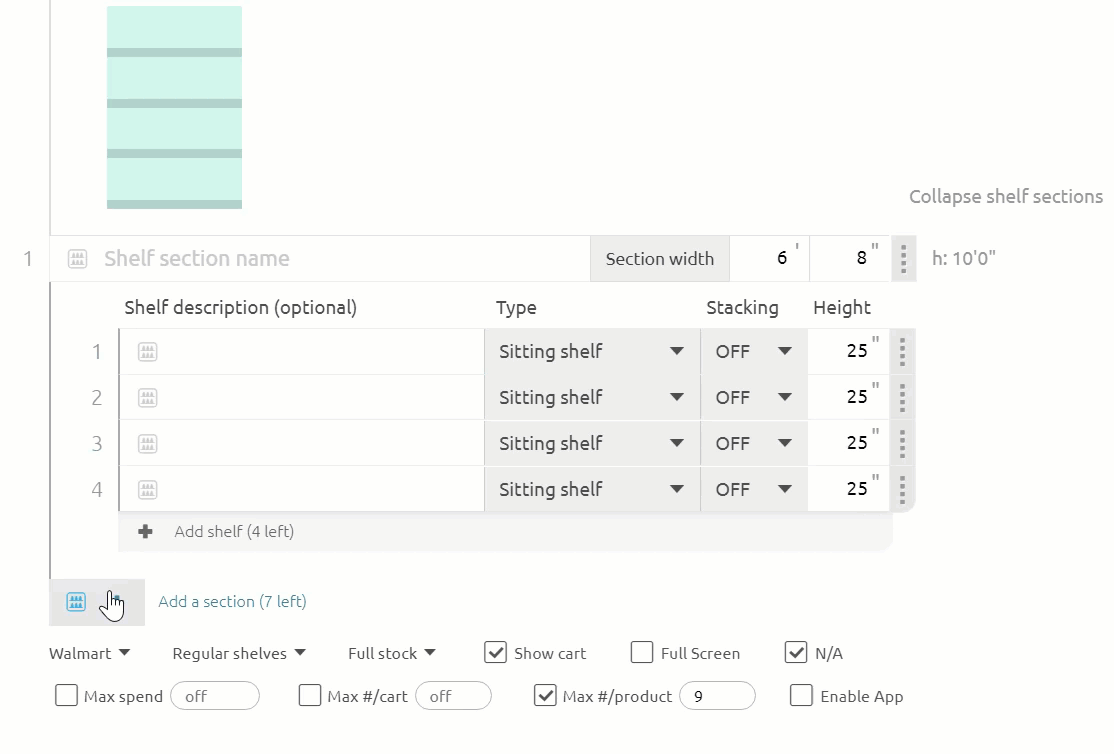Click the Section width label
Image resolution: width=1114 pixels, height=754 pixels.
(660, 259)
